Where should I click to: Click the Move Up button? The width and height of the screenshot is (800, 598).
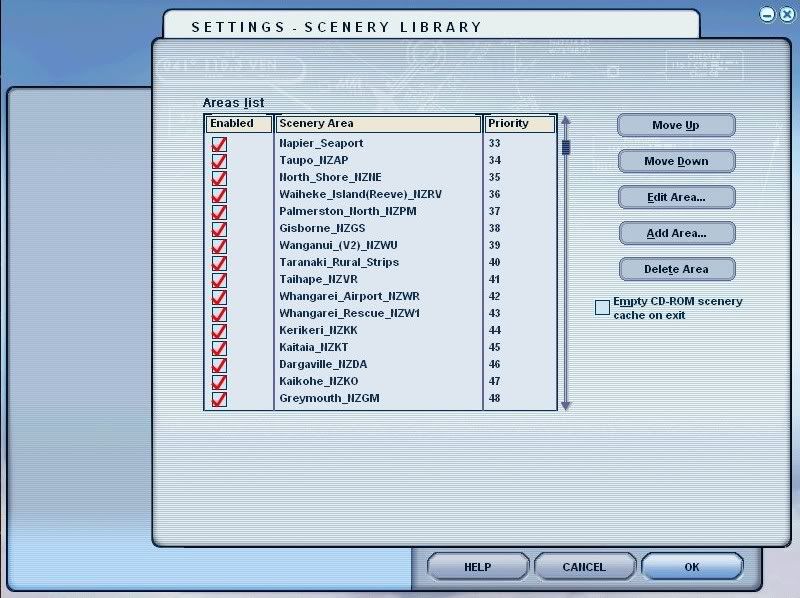point(676,125)
